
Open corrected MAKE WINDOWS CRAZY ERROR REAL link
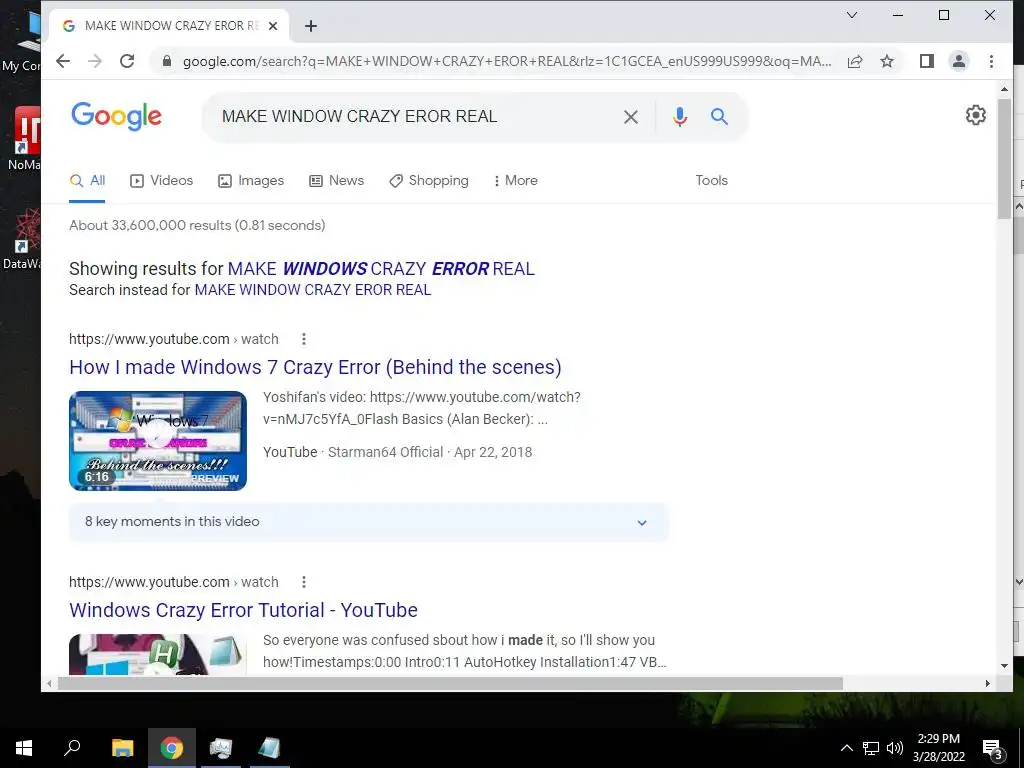381,269
